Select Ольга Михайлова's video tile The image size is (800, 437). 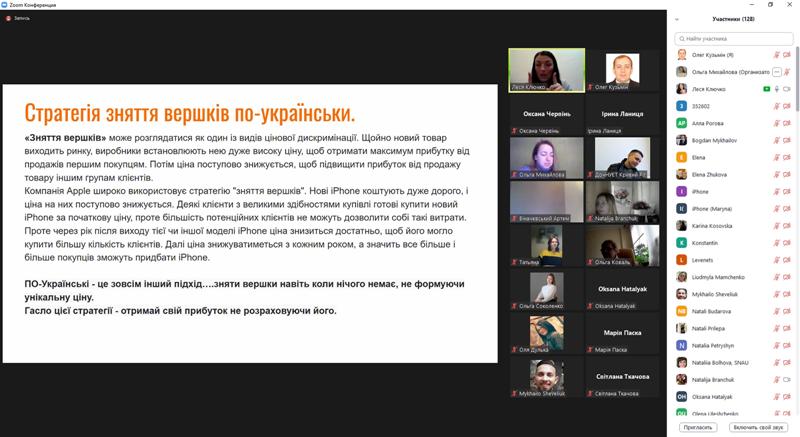546,158
